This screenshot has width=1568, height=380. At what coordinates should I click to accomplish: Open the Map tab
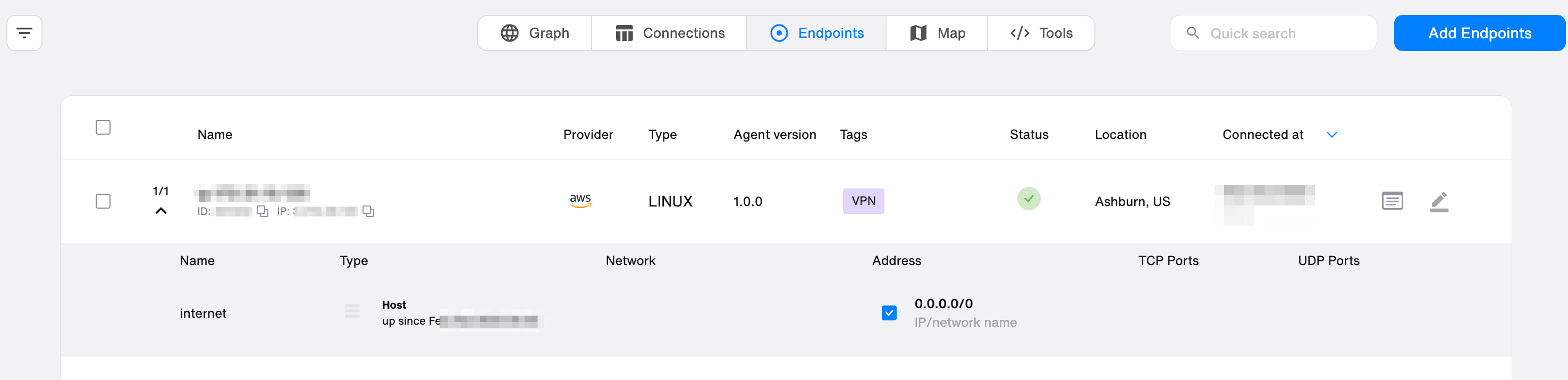pyautogui.click(x=936, y=33)
